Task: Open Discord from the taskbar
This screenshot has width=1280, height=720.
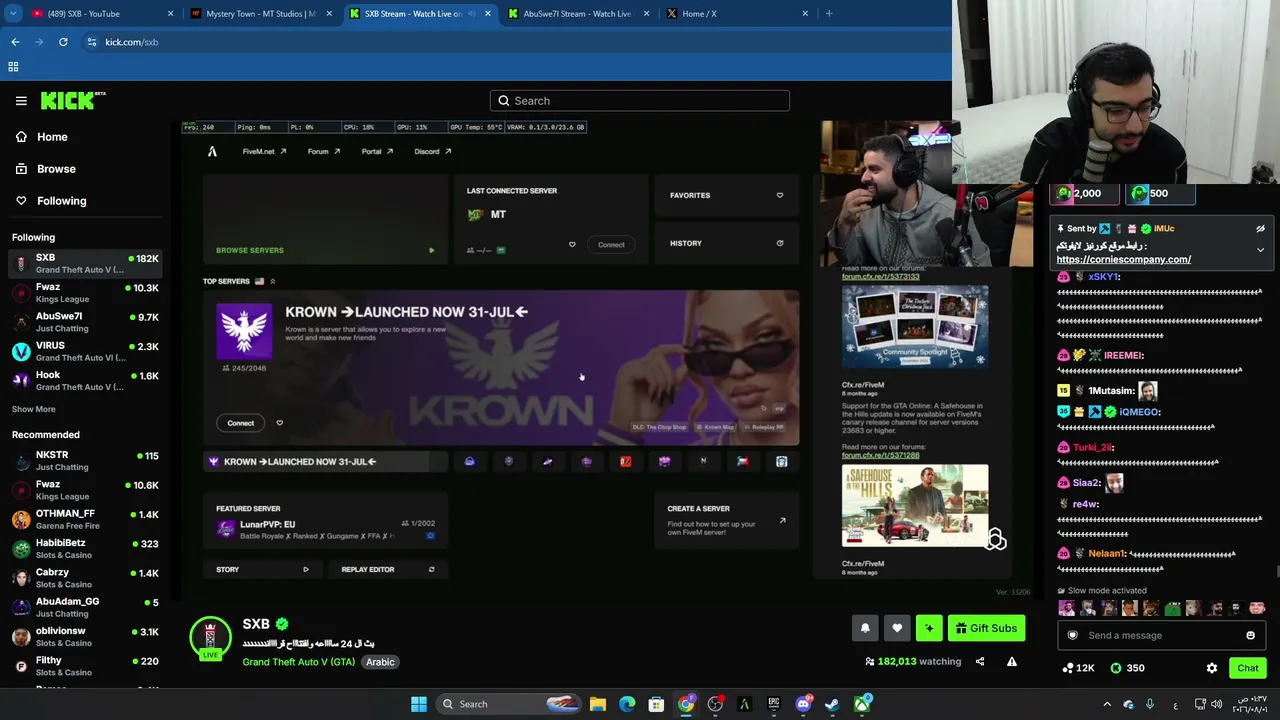Action: click(x=803, y=704)
